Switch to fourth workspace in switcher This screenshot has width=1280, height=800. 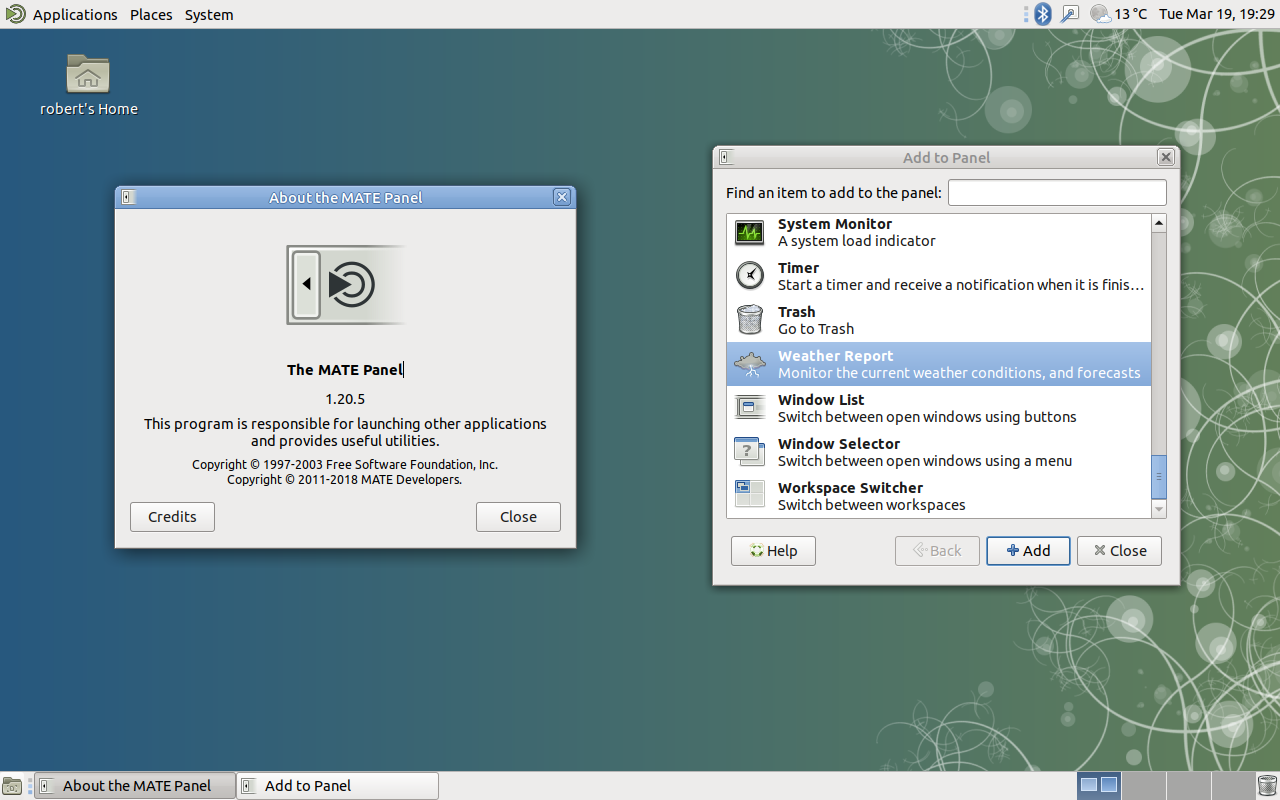pos(1232,786)
